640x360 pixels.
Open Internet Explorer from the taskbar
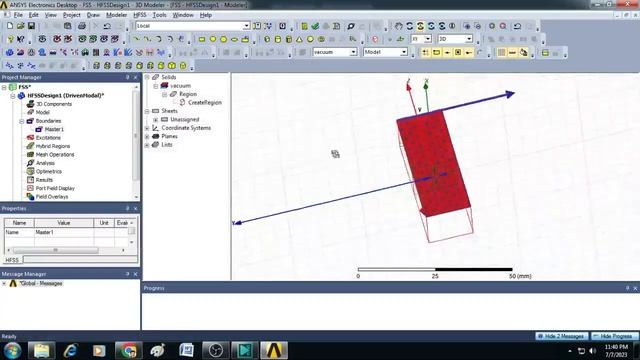(x=71, y=350)
